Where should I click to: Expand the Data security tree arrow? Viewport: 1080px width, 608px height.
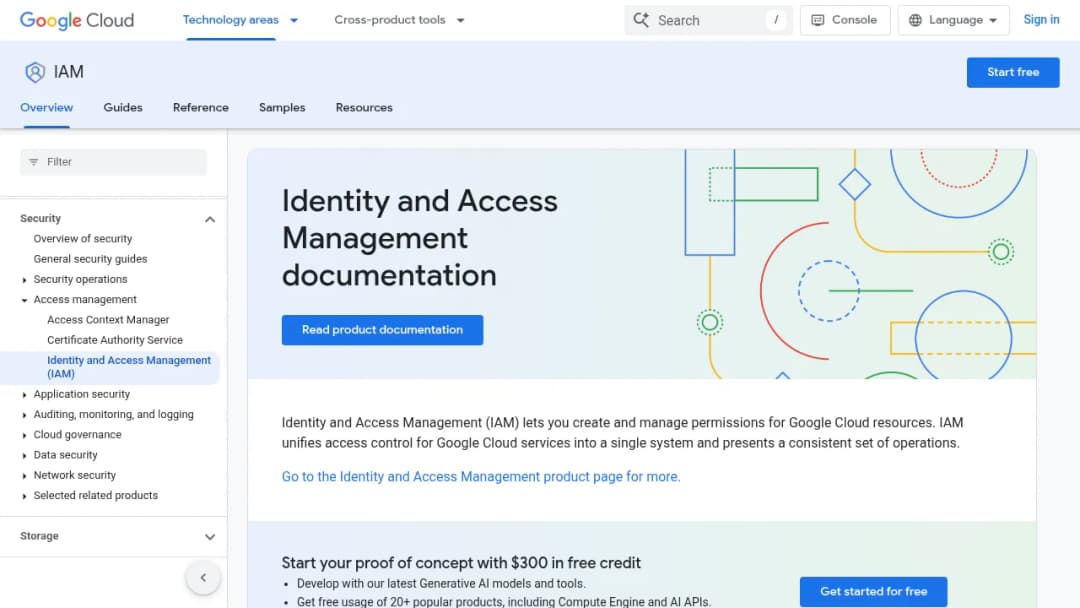[24, 455]
